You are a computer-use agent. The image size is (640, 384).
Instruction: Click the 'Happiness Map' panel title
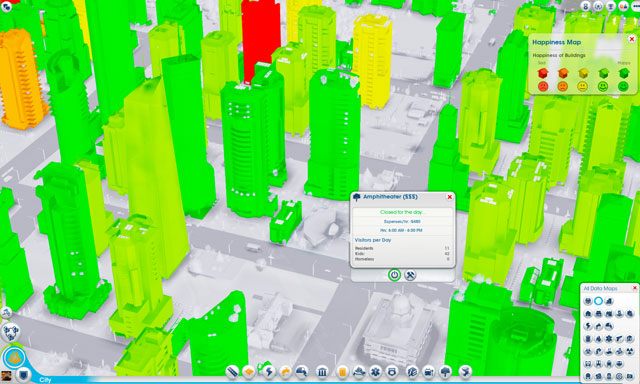click(x=556, y=42)
